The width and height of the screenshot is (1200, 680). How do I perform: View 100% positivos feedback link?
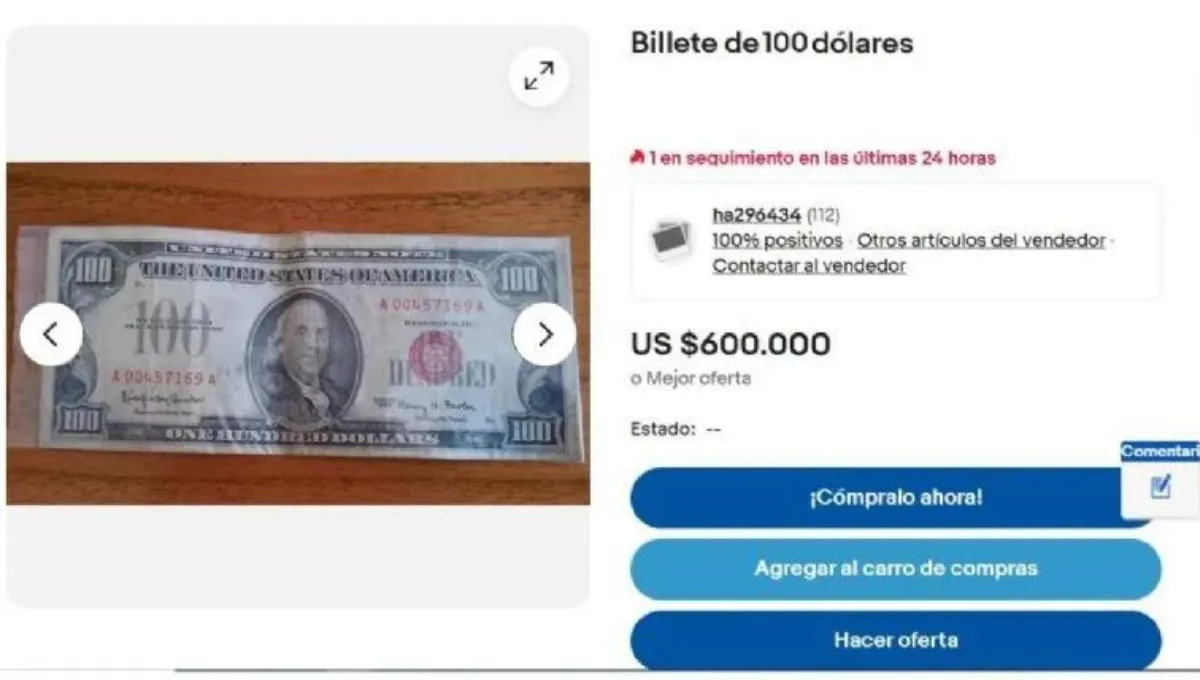point(777,241)
